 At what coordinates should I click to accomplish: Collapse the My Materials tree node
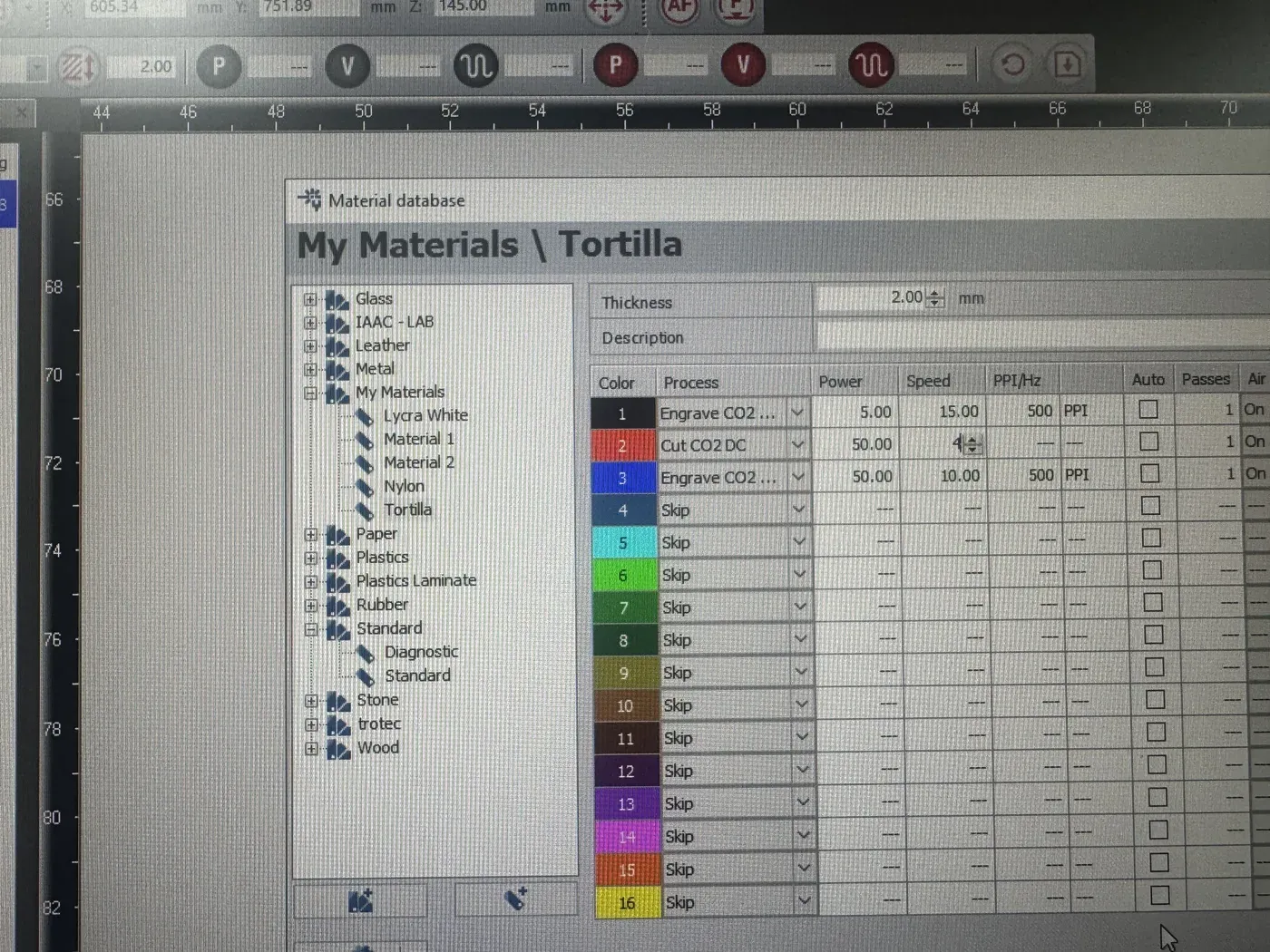coord(310,393)
